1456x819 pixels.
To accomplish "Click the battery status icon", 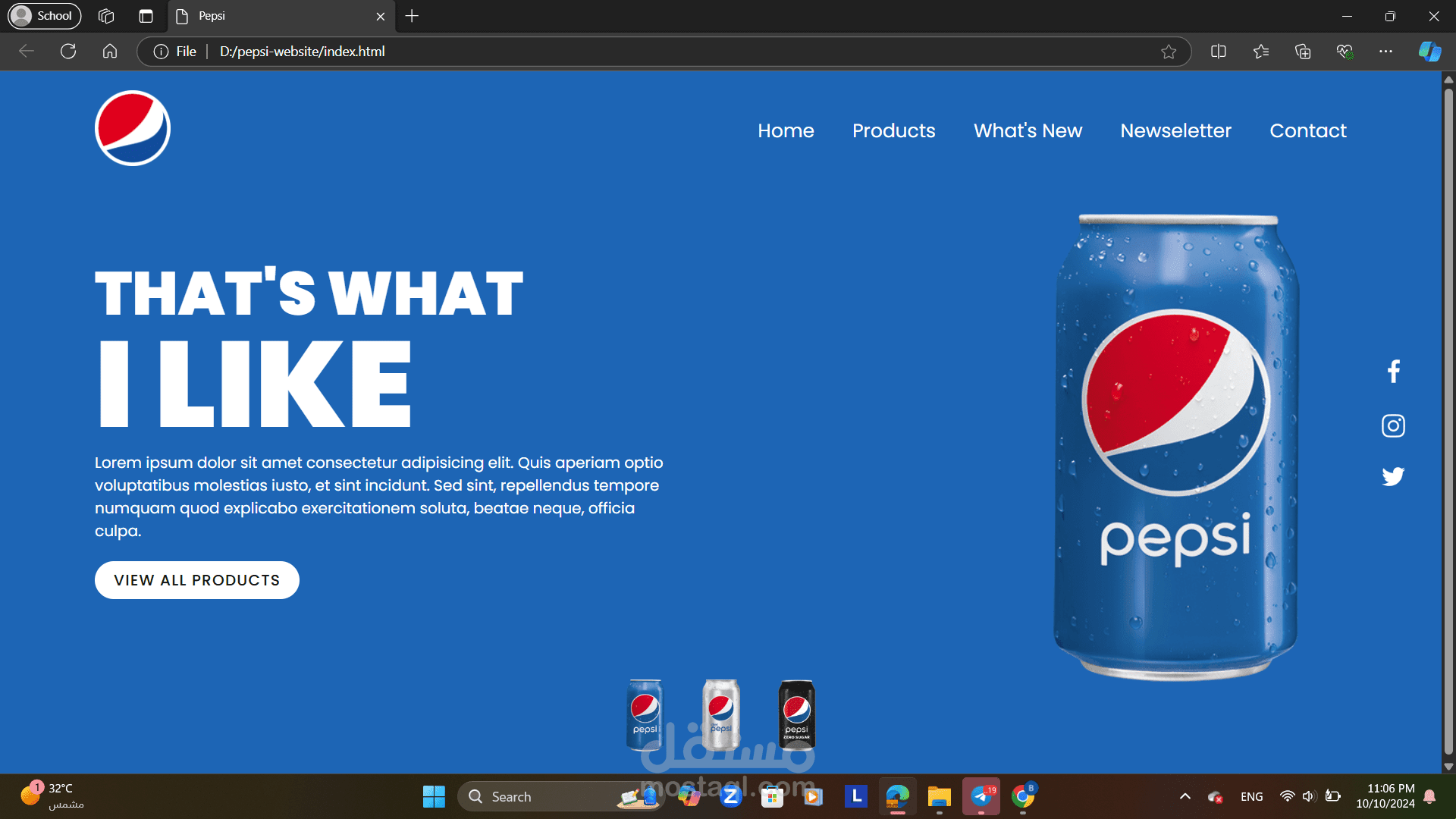I will point(1332,796).
